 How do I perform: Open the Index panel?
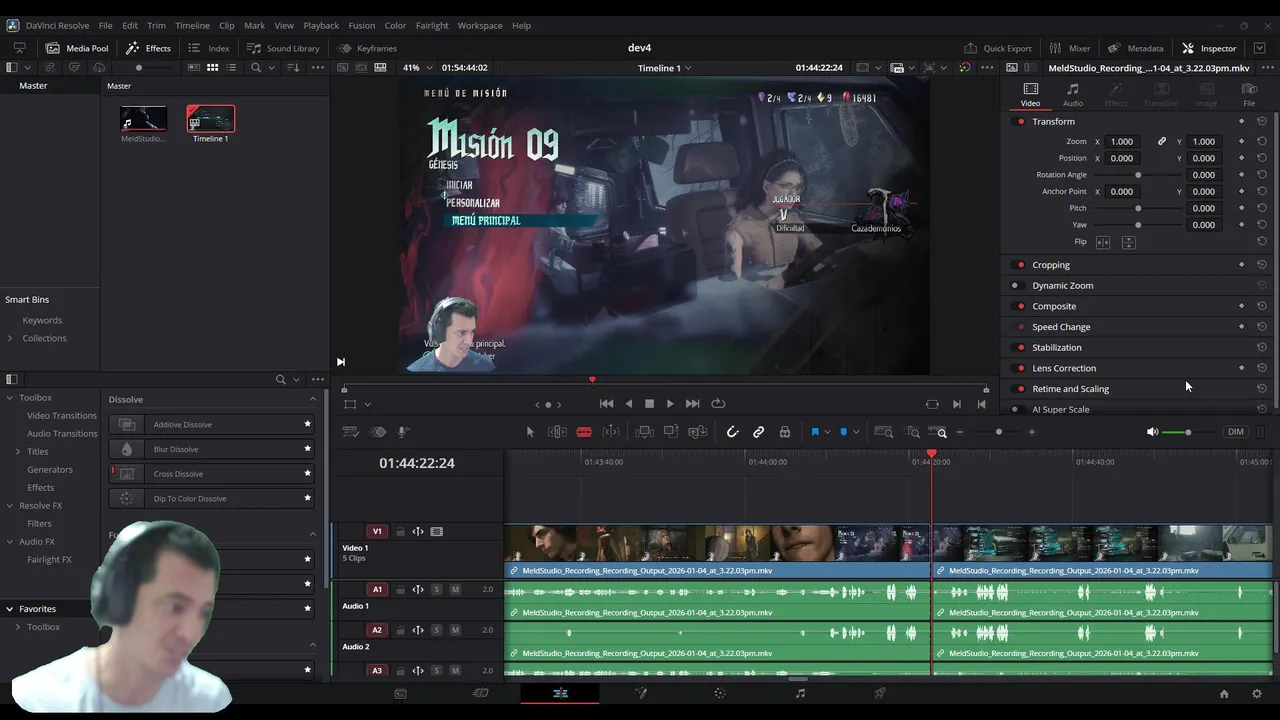[209, 48]
